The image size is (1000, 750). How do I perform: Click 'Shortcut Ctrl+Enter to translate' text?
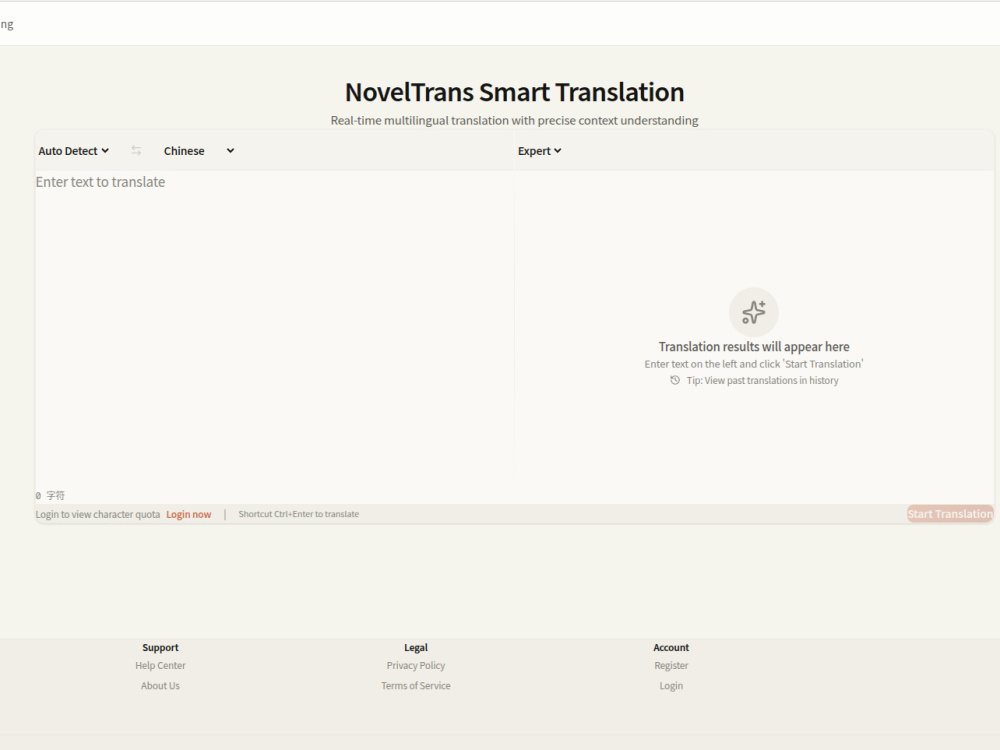coord(298,514)
